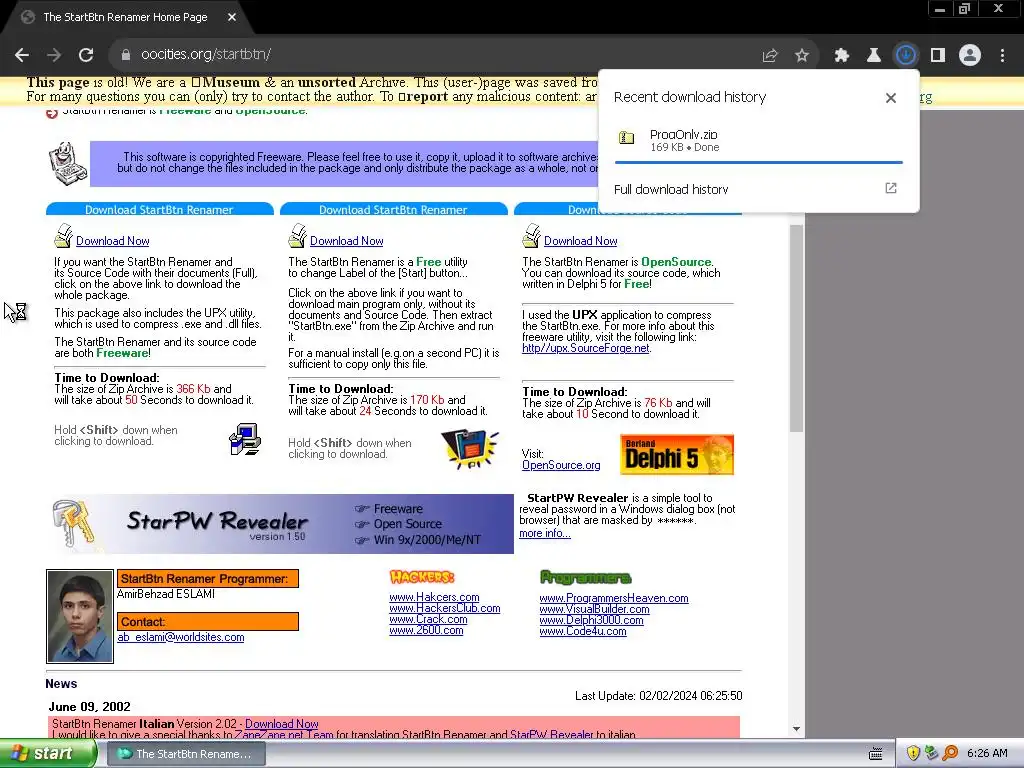Toggle the downloads toolbar icon
This screenshot has height=768, width=1024.
[x=906, y=55]
